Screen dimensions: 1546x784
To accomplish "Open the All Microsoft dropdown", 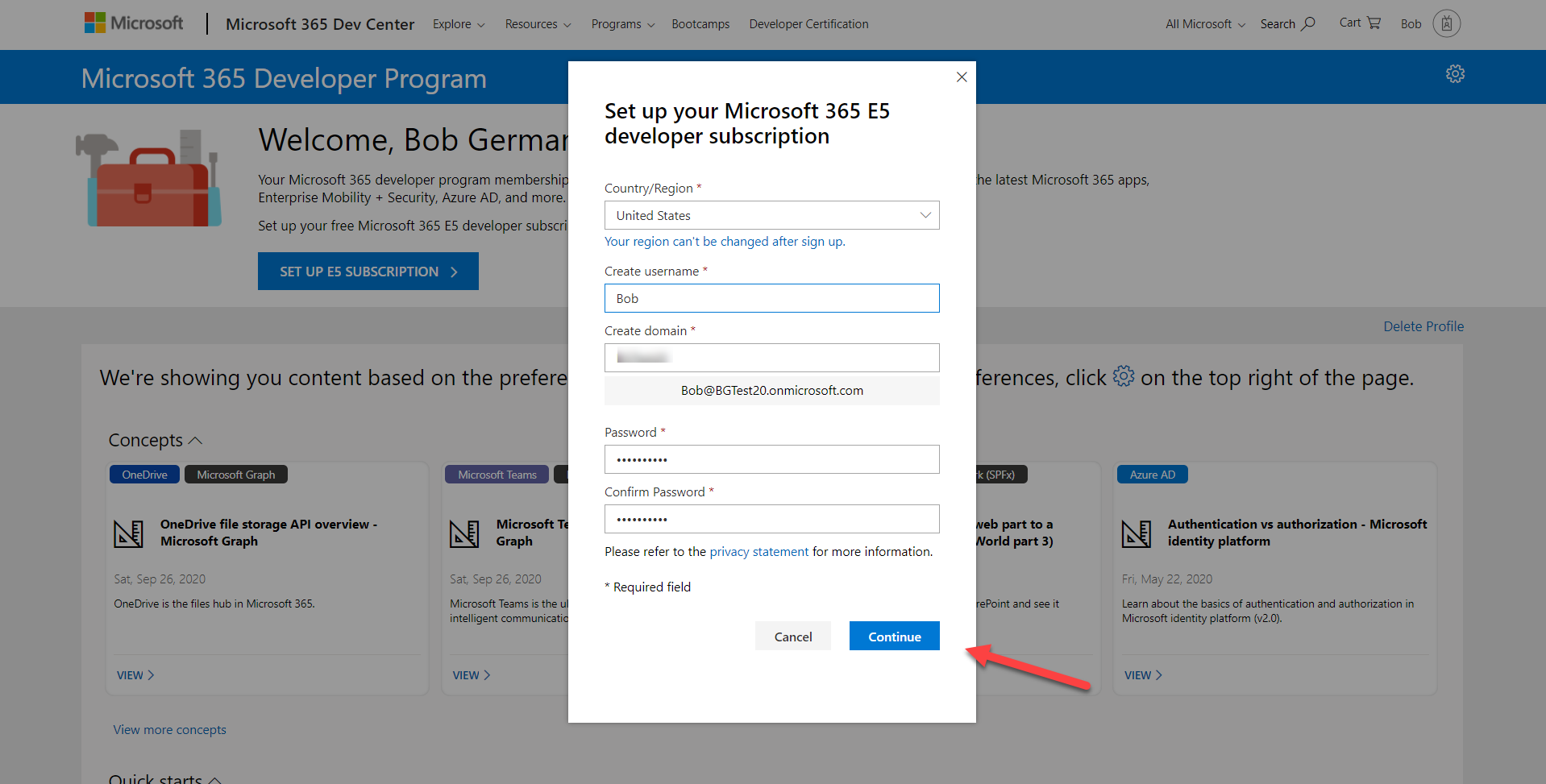I will click(x=1206, y=24).
